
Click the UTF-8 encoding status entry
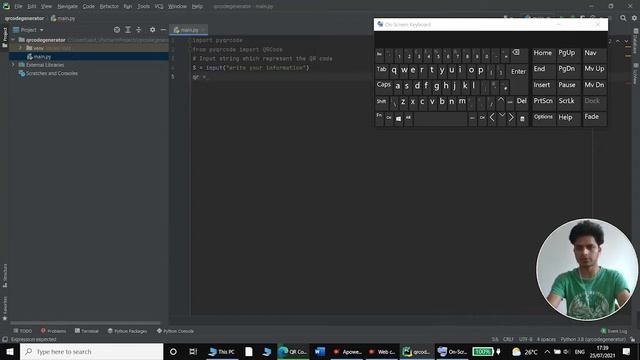pos(525,340)
